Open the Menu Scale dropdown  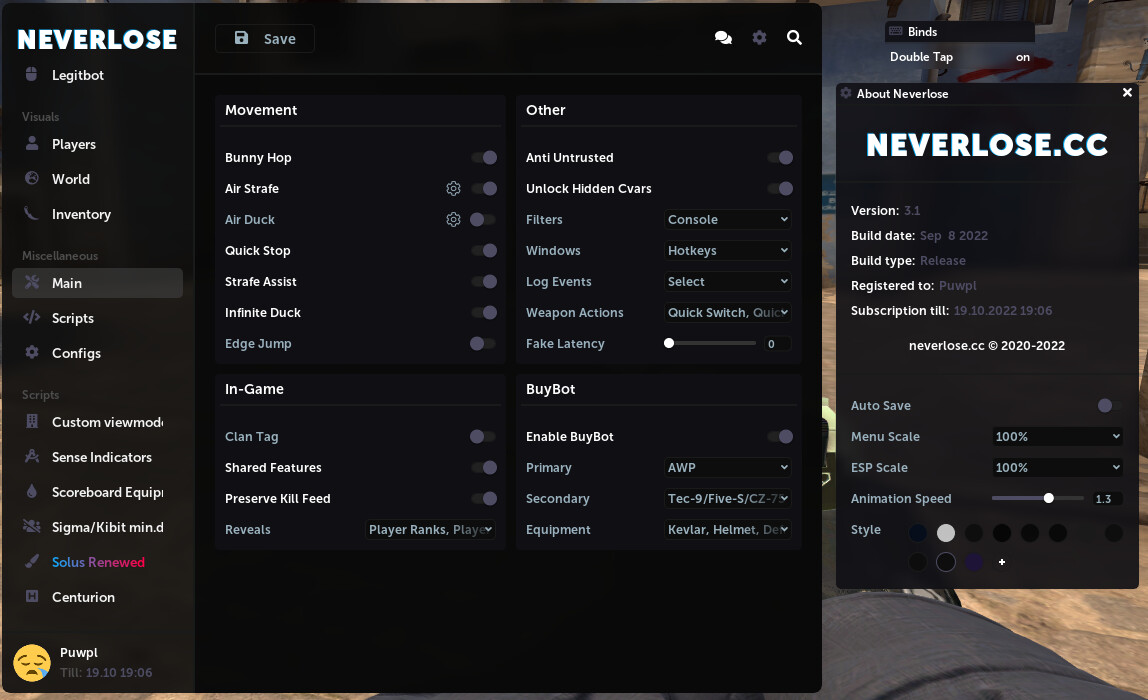[x=1057, y=436]
